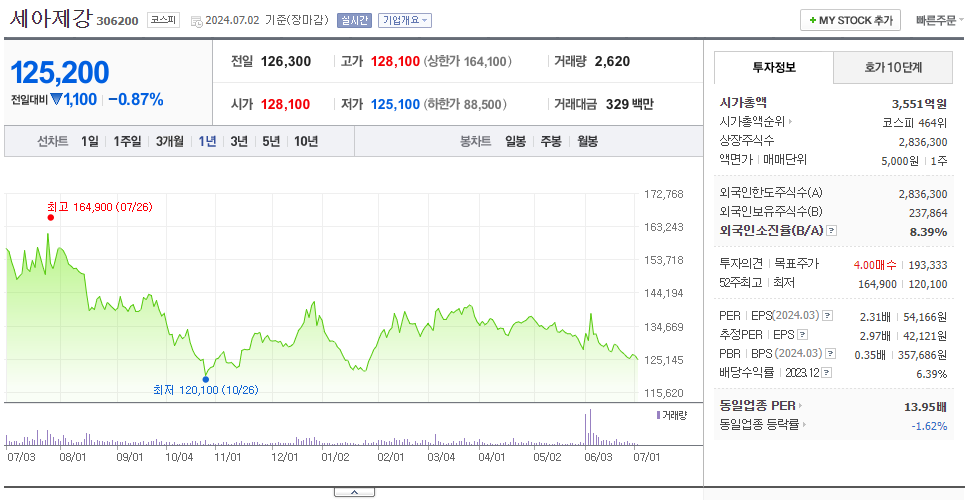The height and width of the screenshot is (500, 968).
Task: Click the stock code 306200
Action: [x=117, y=22]
